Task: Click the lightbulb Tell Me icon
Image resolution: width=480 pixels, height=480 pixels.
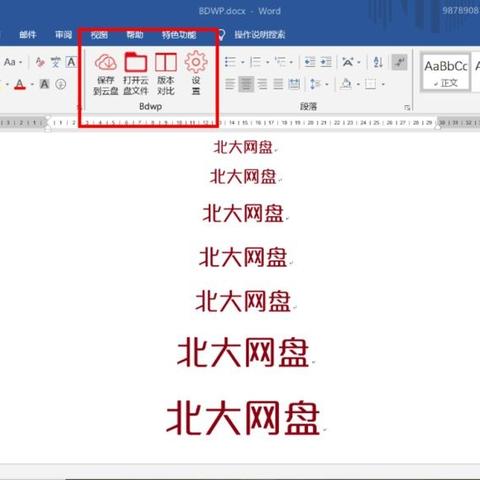Action: (221, 35)
